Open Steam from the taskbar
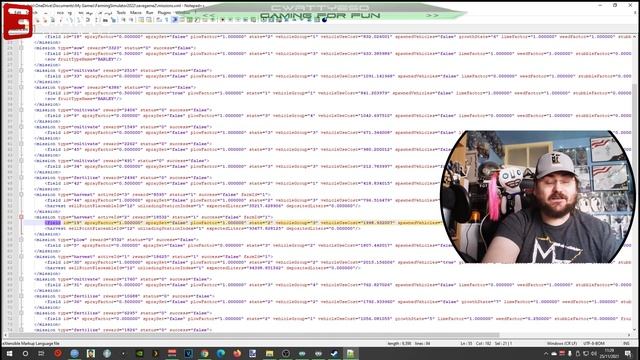 [334, 353]
